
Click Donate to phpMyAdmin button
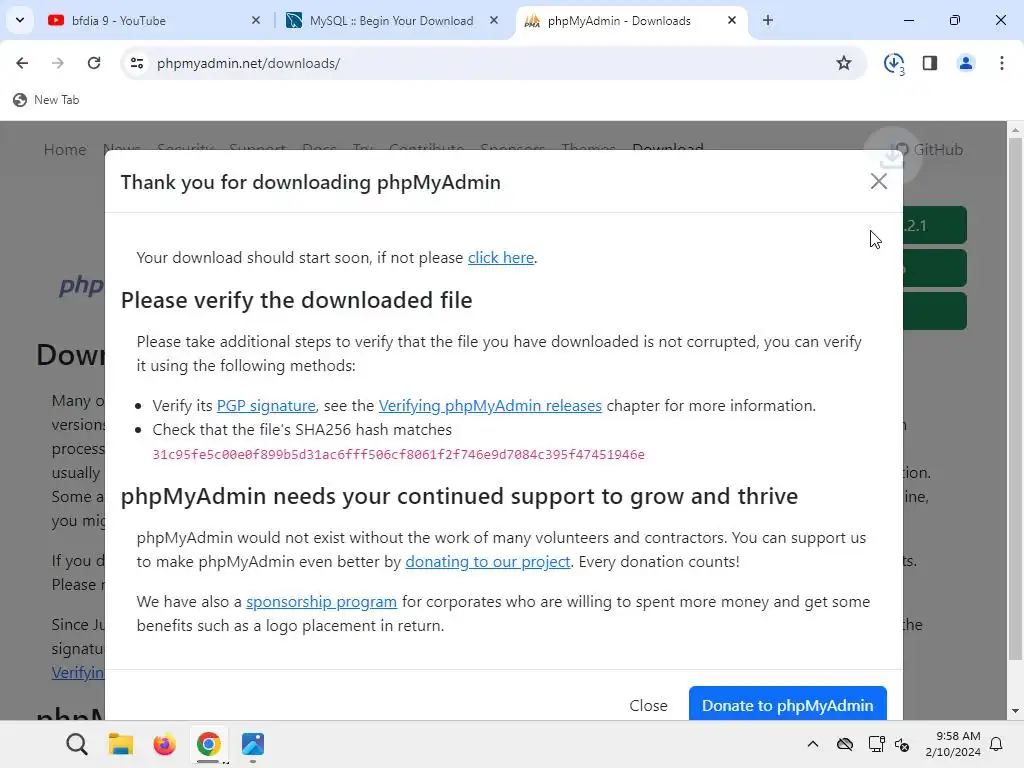pos(788,704)
